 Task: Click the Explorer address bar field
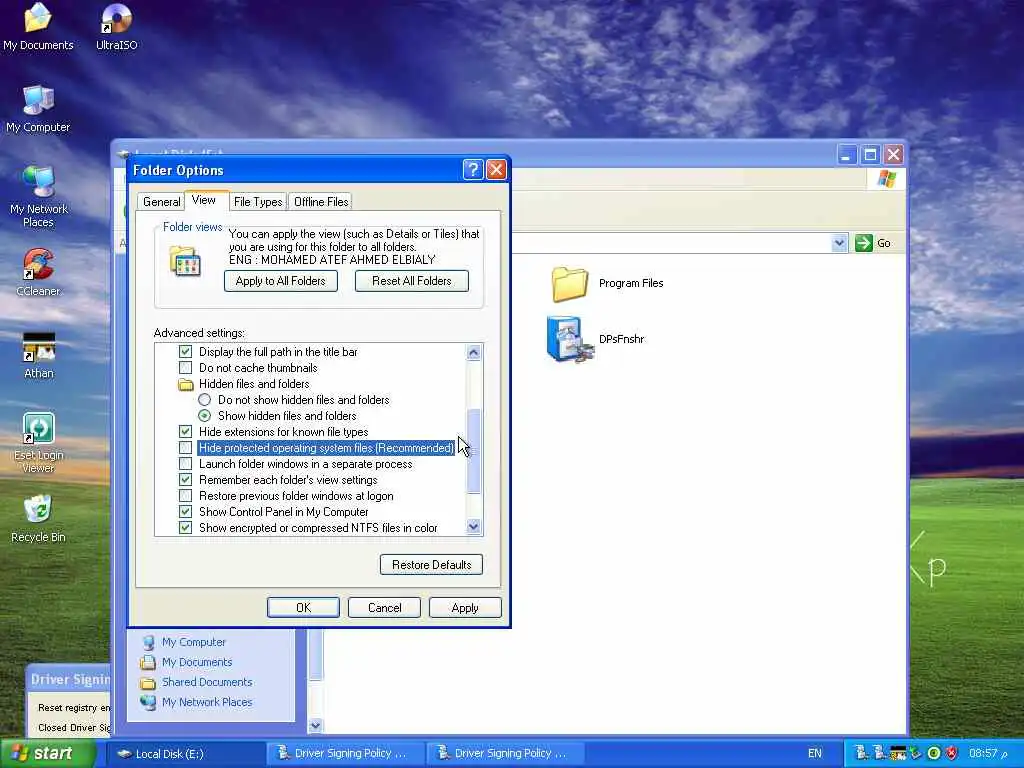click(671, 243)
